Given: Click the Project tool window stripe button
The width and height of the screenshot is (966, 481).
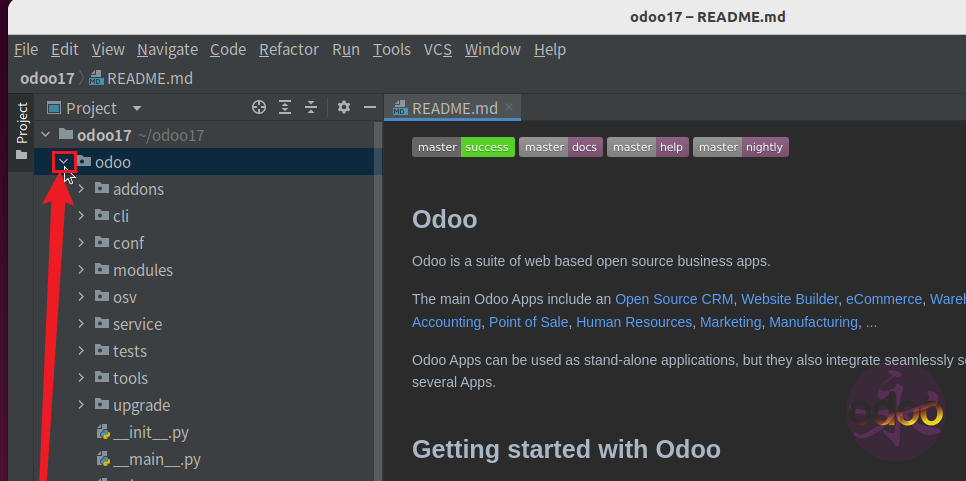Looking at the screenshot, I should tap(22, 131).
